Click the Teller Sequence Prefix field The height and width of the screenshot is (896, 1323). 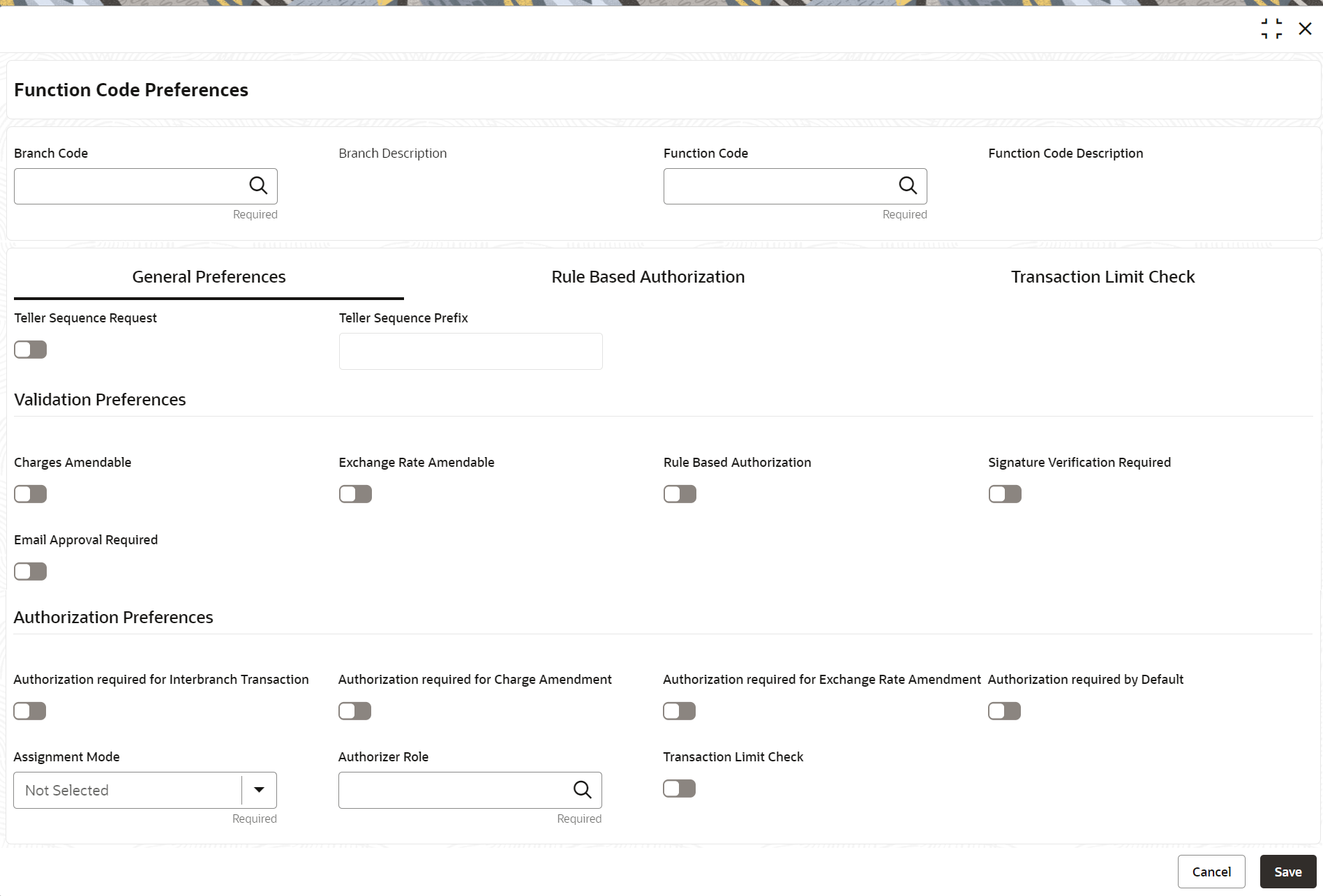tap(470, 351)
